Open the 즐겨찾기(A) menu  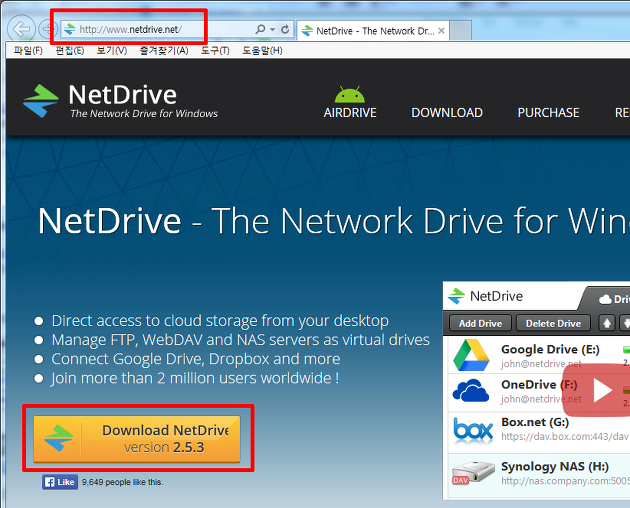[x=164, y=51]
